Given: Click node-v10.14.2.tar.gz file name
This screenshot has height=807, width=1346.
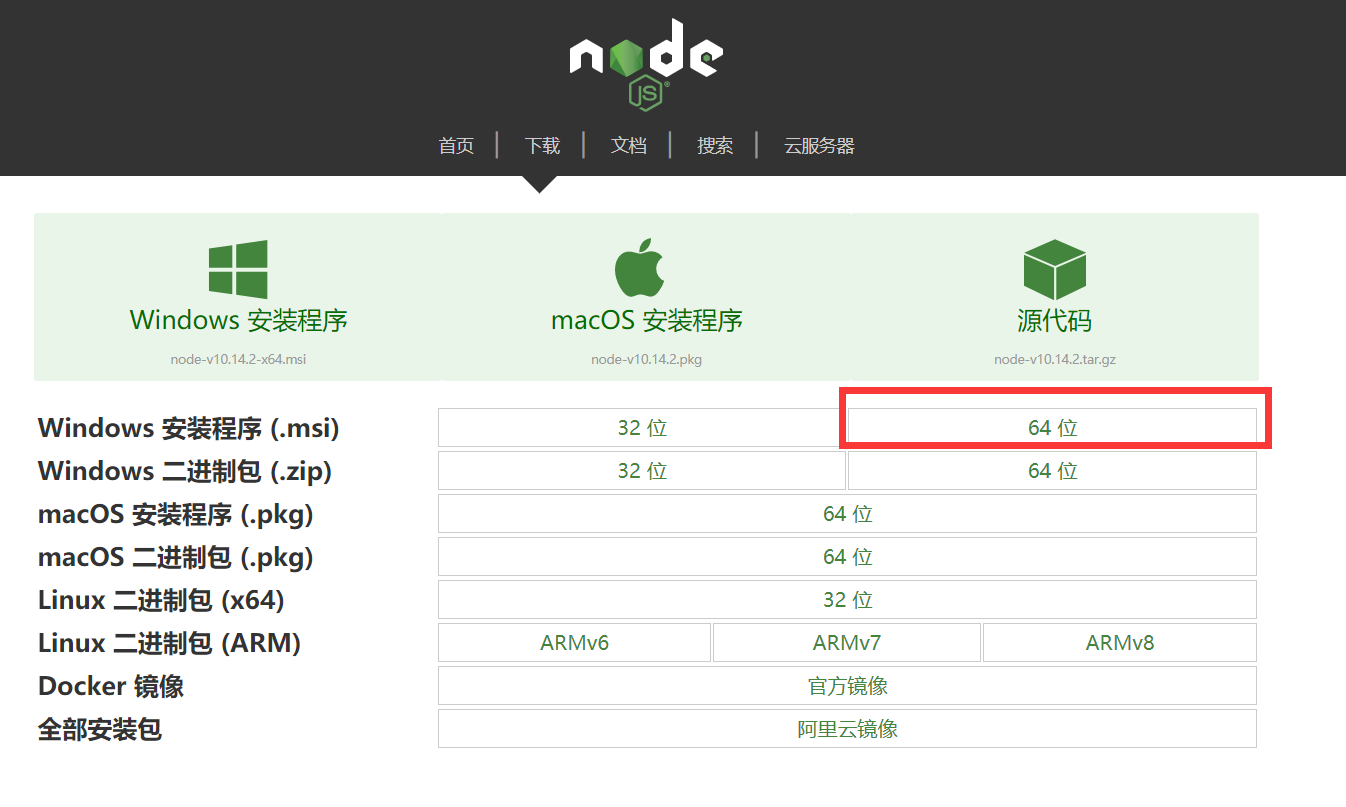Looking at the screenshot, I should click(x=1055, y=359).
